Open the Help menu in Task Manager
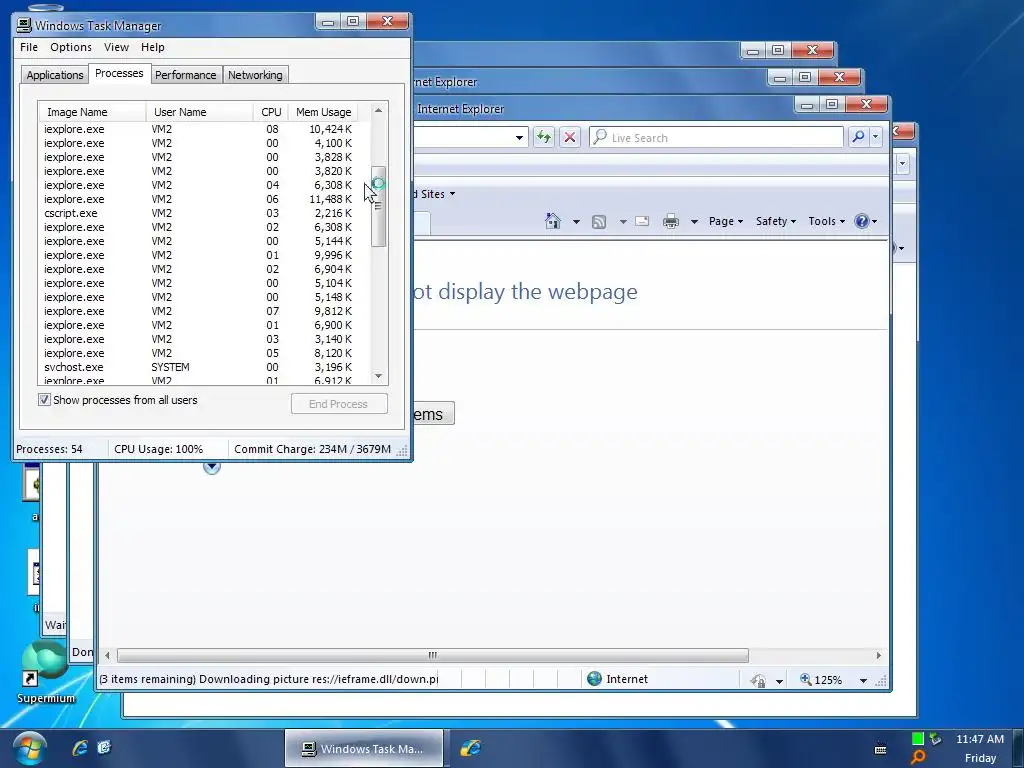 pyautogui.click(x=153, y=47)
